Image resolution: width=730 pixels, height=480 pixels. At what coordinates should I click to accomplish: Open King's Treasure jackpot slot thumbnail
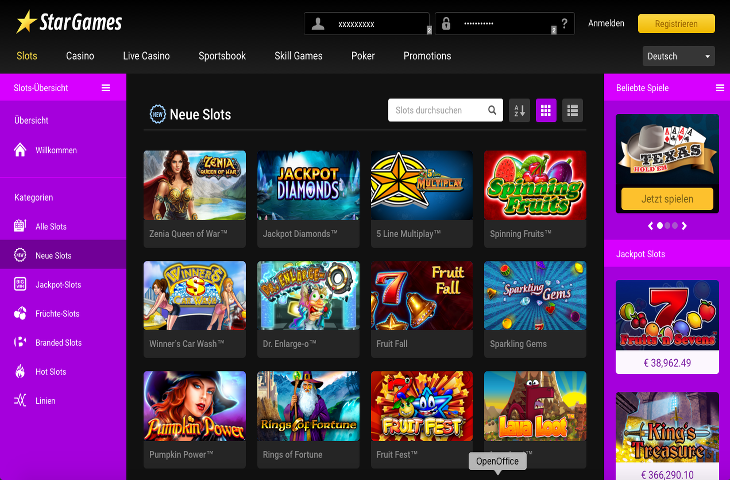(667, 427)
